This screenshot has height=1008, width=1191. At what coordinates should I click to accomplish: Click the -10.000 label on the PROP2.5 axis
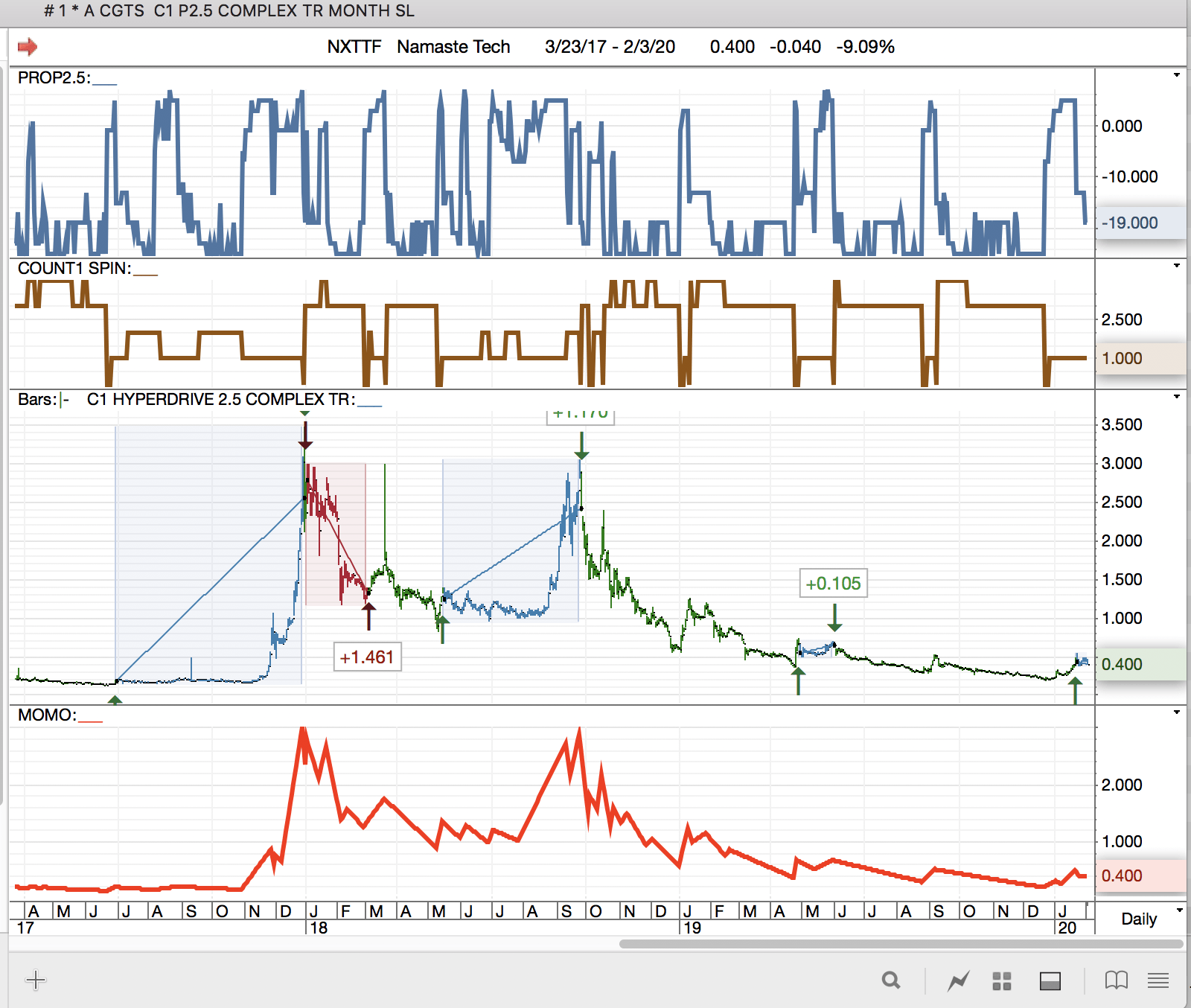(1129, 176)
